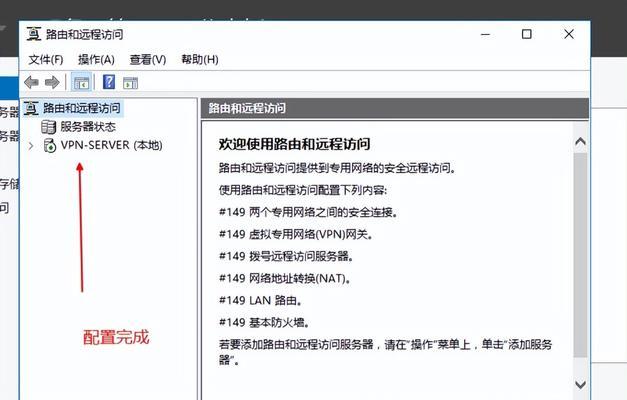The height and width of the screenshot is (400, 627).
Task: Open the blue Help question-mark icon
Action: pyautogui.click(x=109, y=82)
